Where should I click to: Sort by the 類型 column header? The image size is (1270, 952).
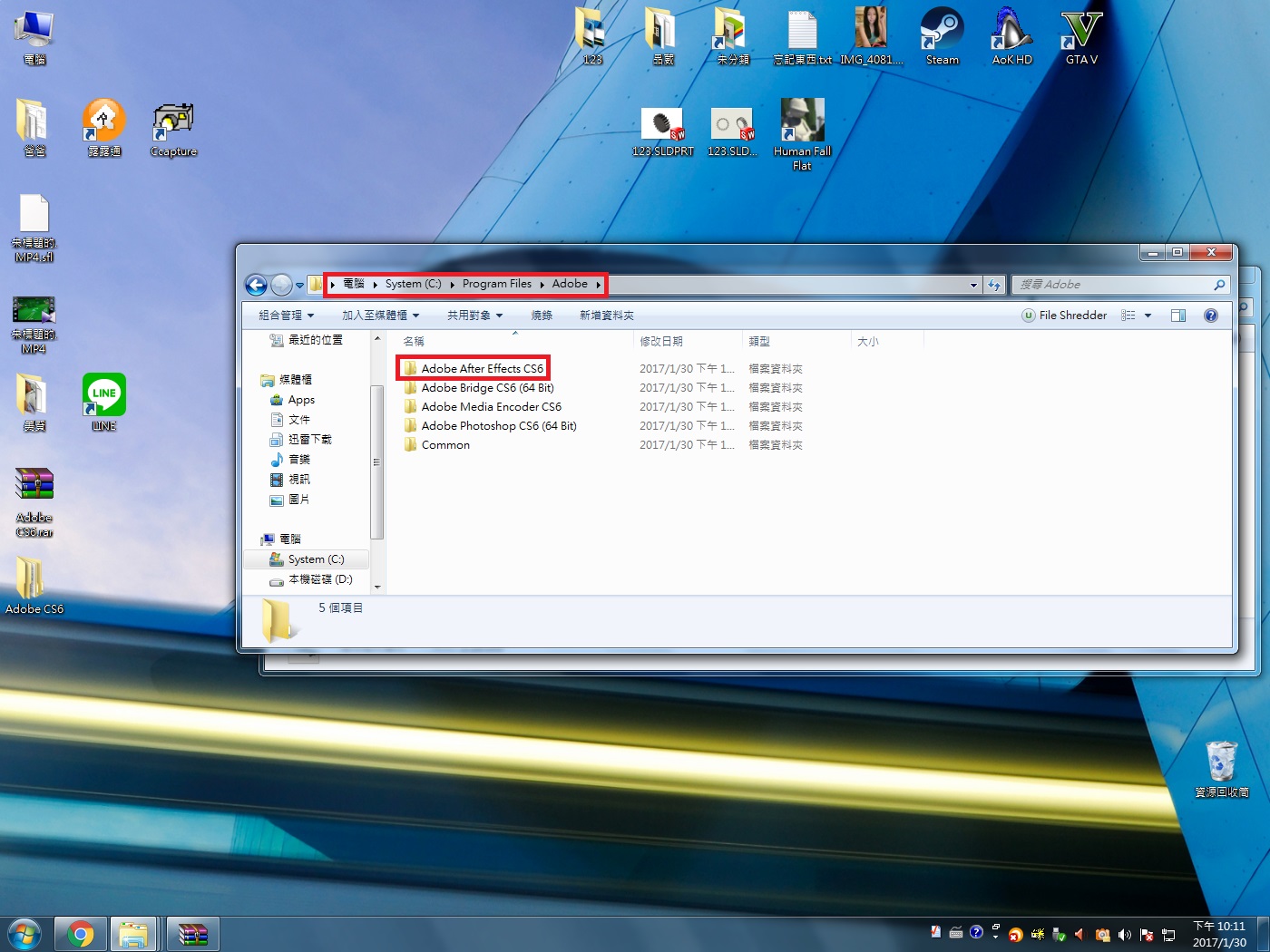[796, 342]
